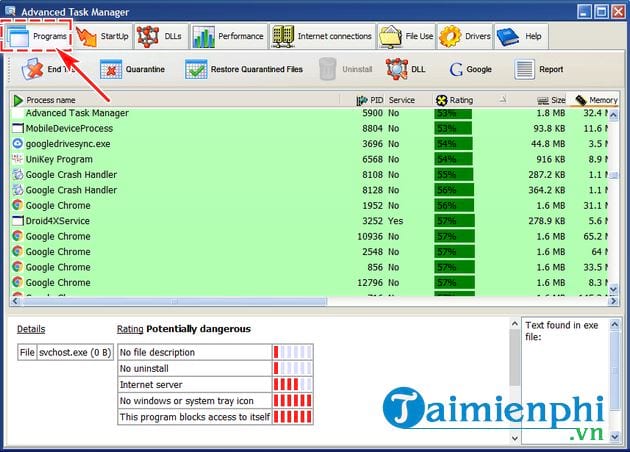Viewport: 630px width, 452px height.
Task: Open the File Use tab
Action: pyautogui.click(x=406, y=37)
